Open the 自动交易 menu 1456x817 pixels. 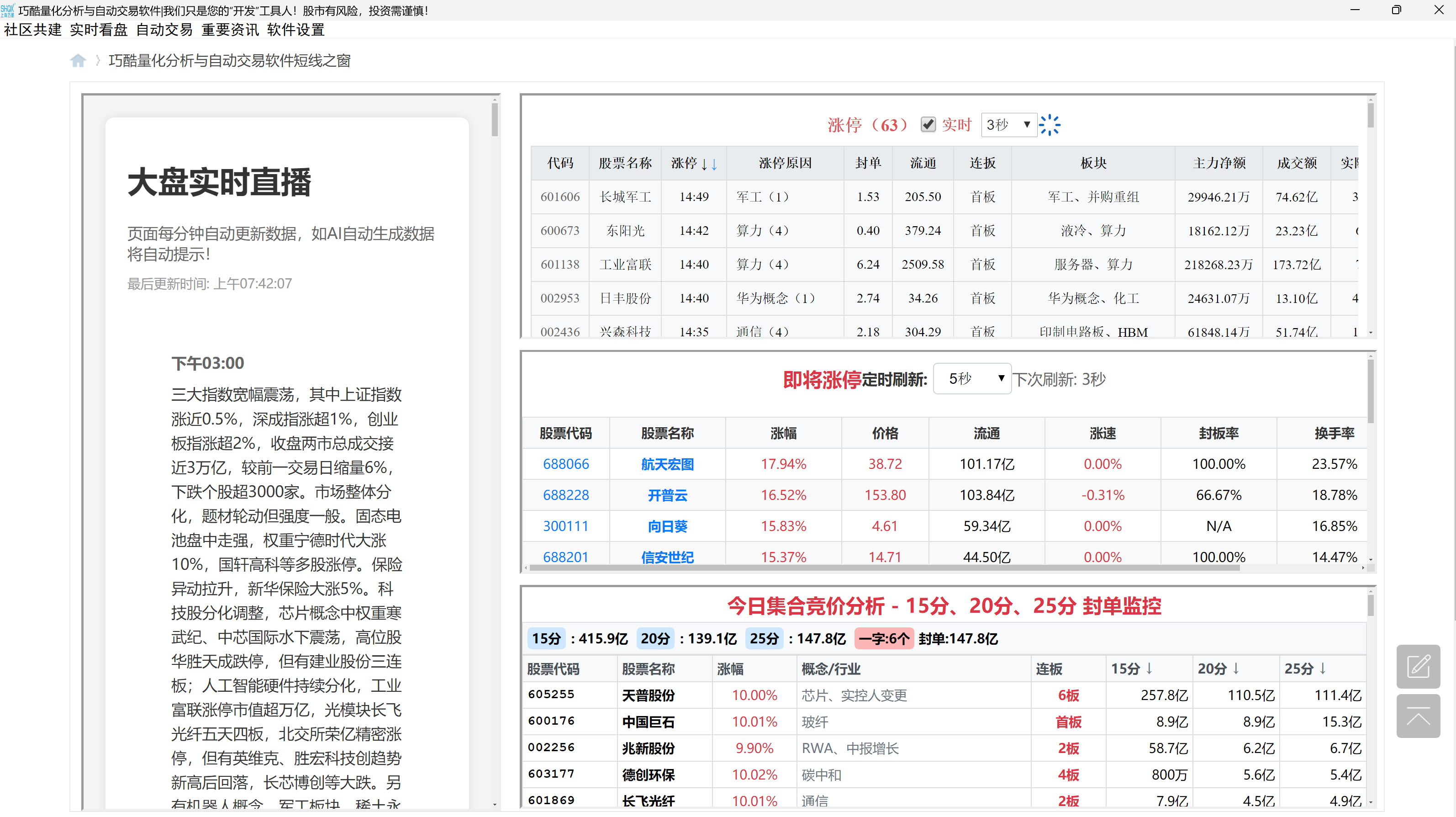click(x=164, y=30)
